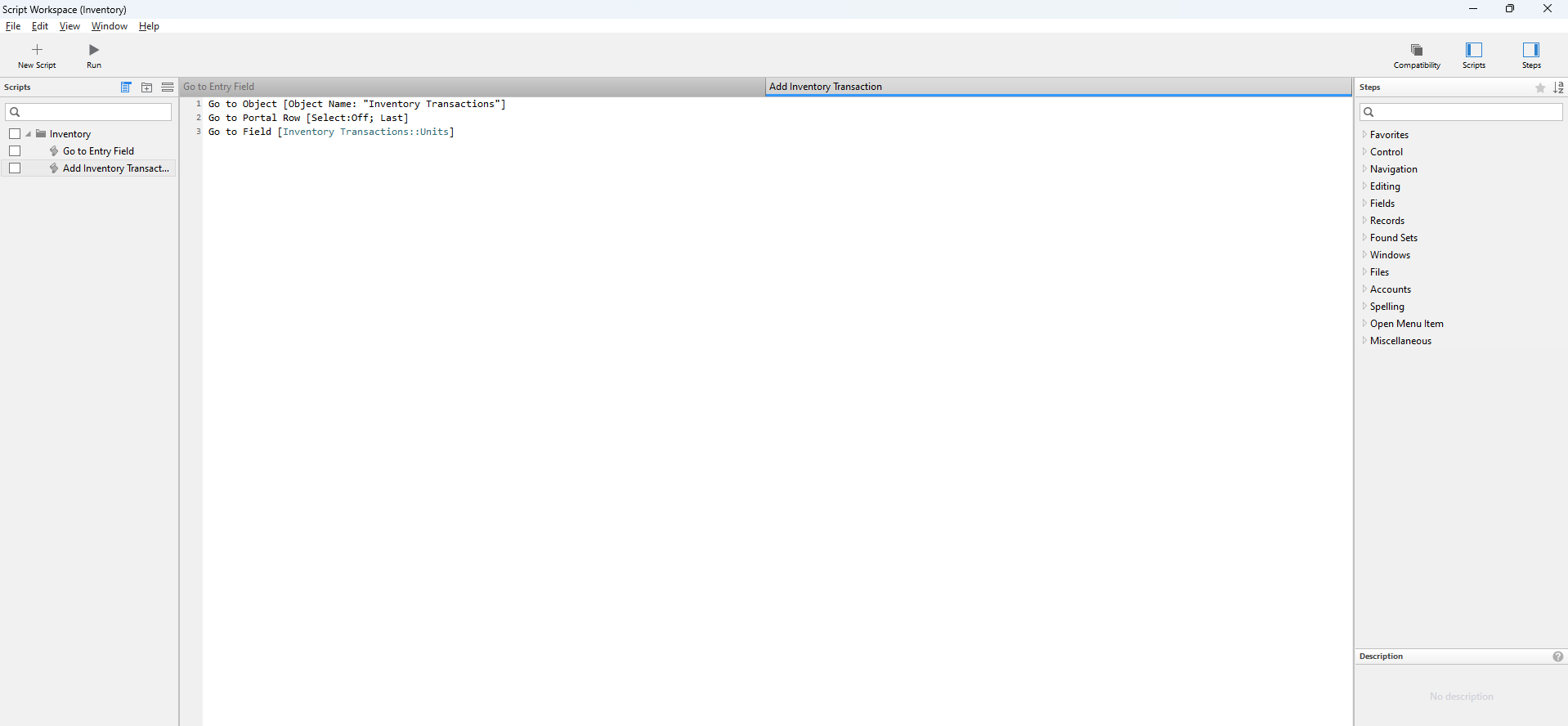
Task: Expand the Files step category
Action: click(x=1364, y=271)
